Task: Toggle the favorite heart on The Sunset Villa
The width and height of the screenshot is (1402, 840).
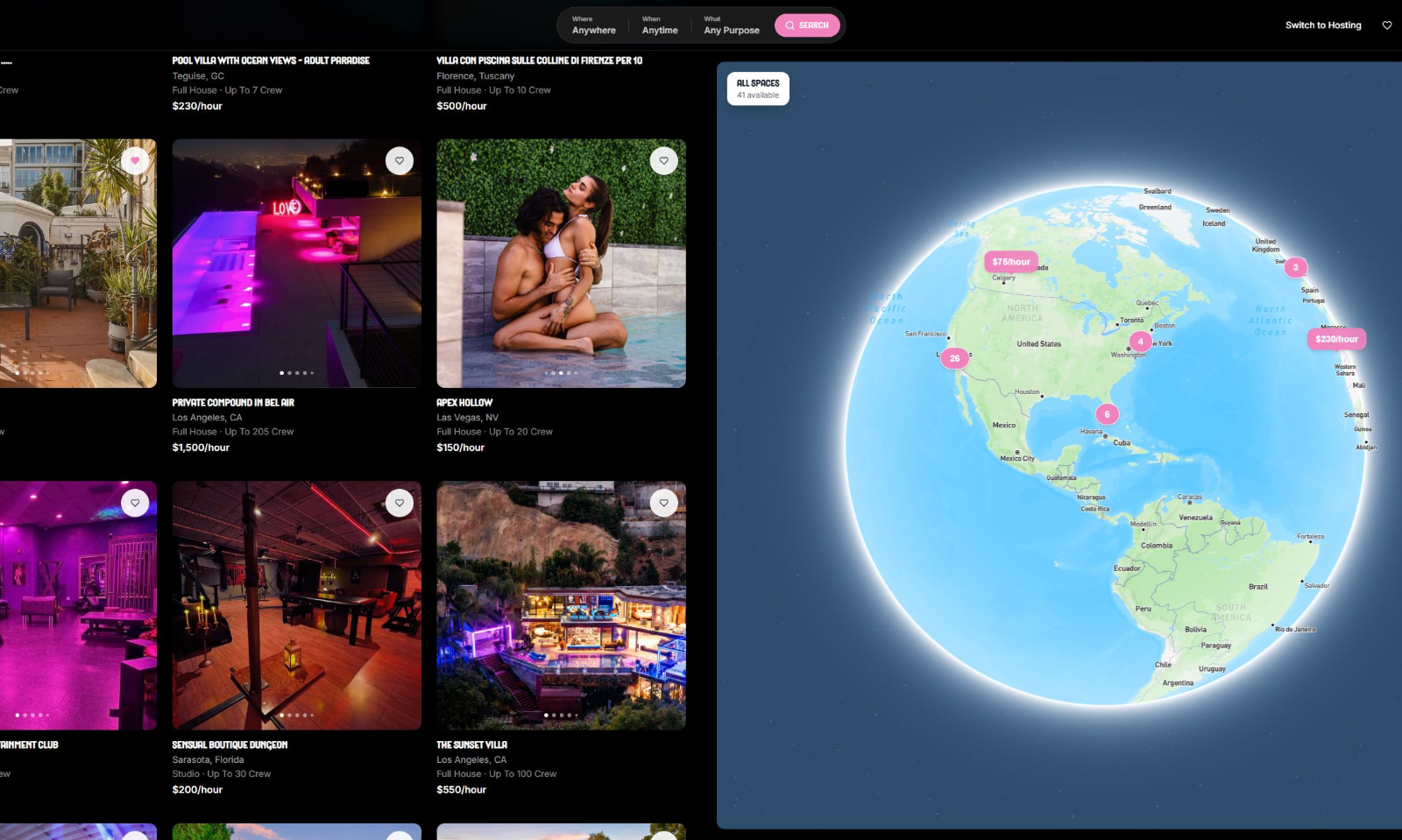Action: pyautogui.click(x=663, y=503)
